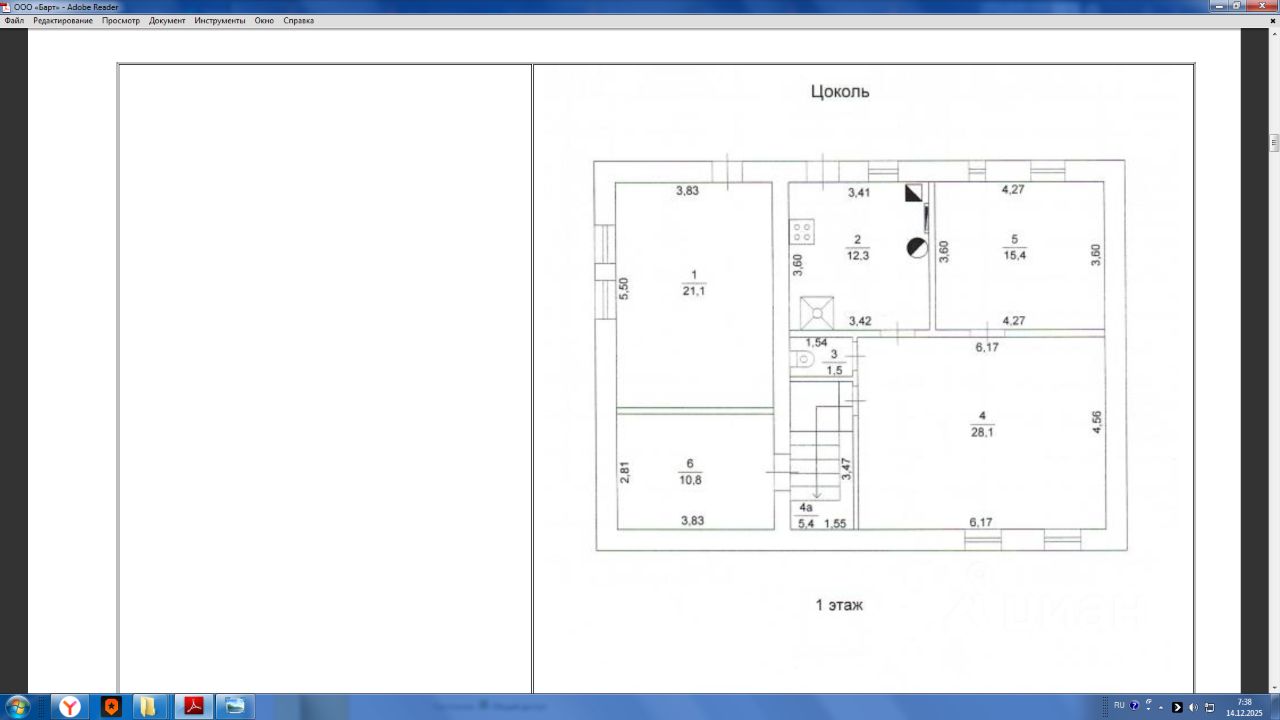The height and width of the screenshot is (720, 1280).
Task: Open the Просмотр menu
Action: 121,20
